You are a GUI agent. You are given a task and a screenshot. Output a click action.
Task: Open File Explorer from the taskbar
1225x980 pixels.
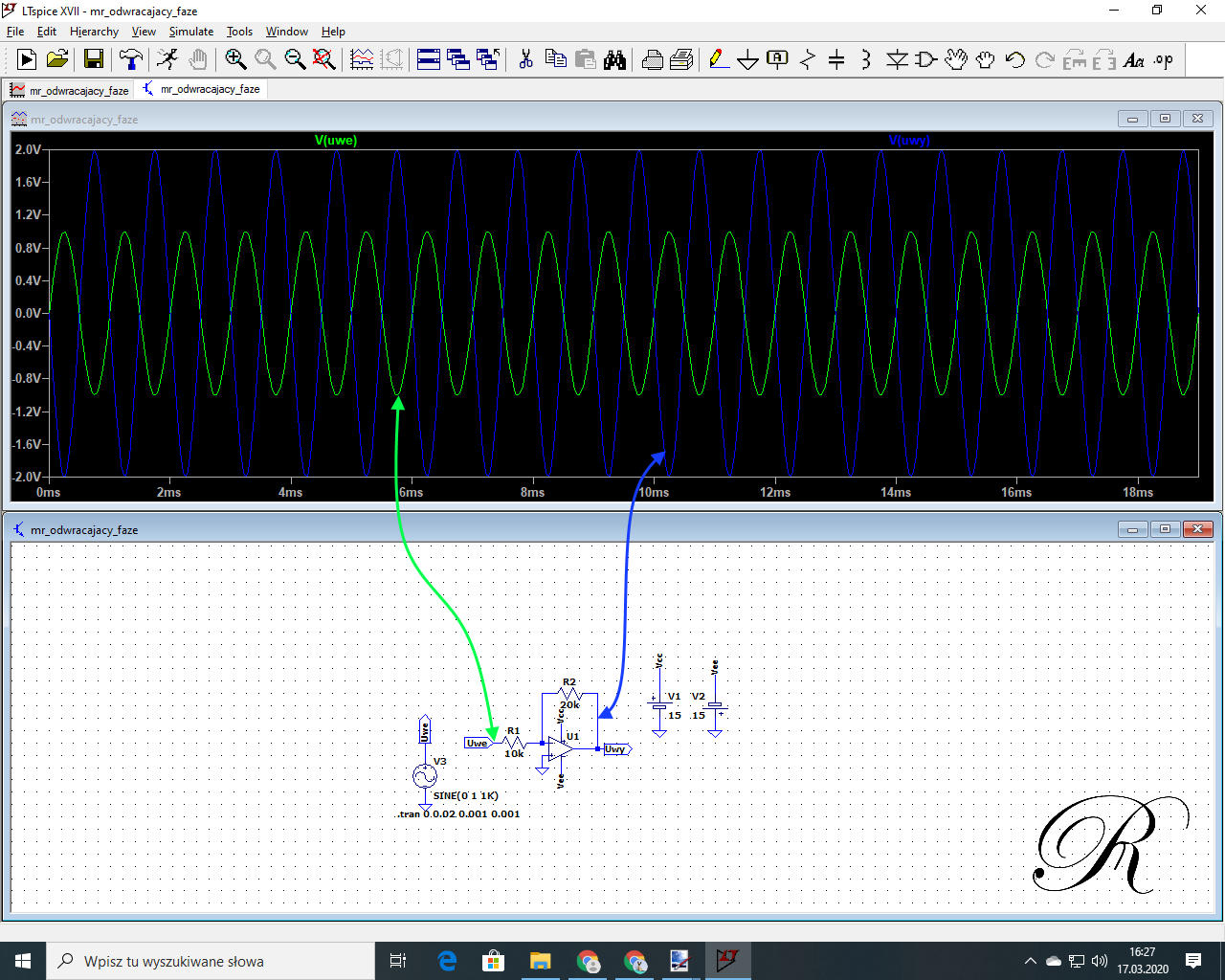[541, 961]
